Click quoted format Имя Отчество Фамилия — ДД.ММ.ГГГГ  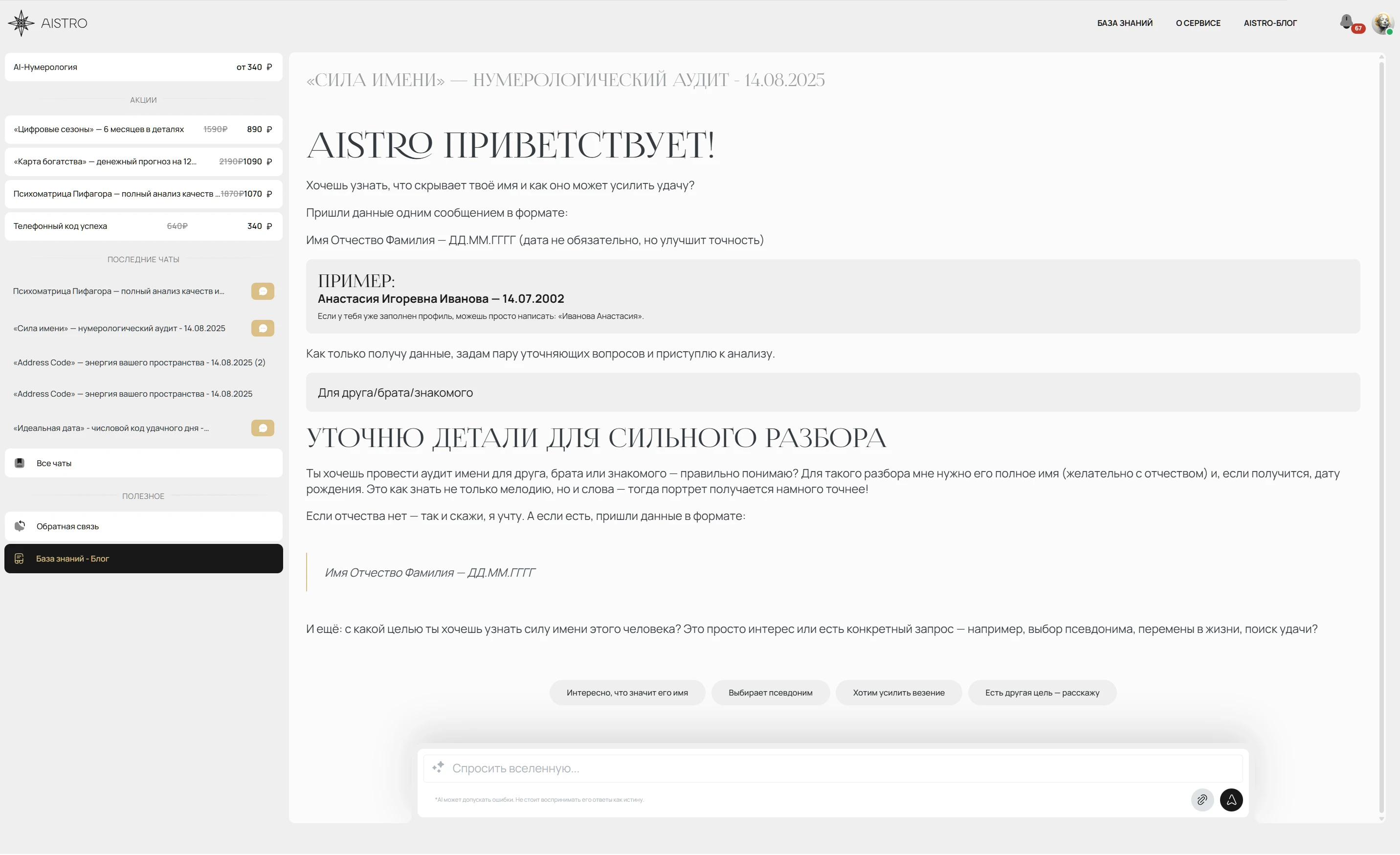click(x=429, y=573)
